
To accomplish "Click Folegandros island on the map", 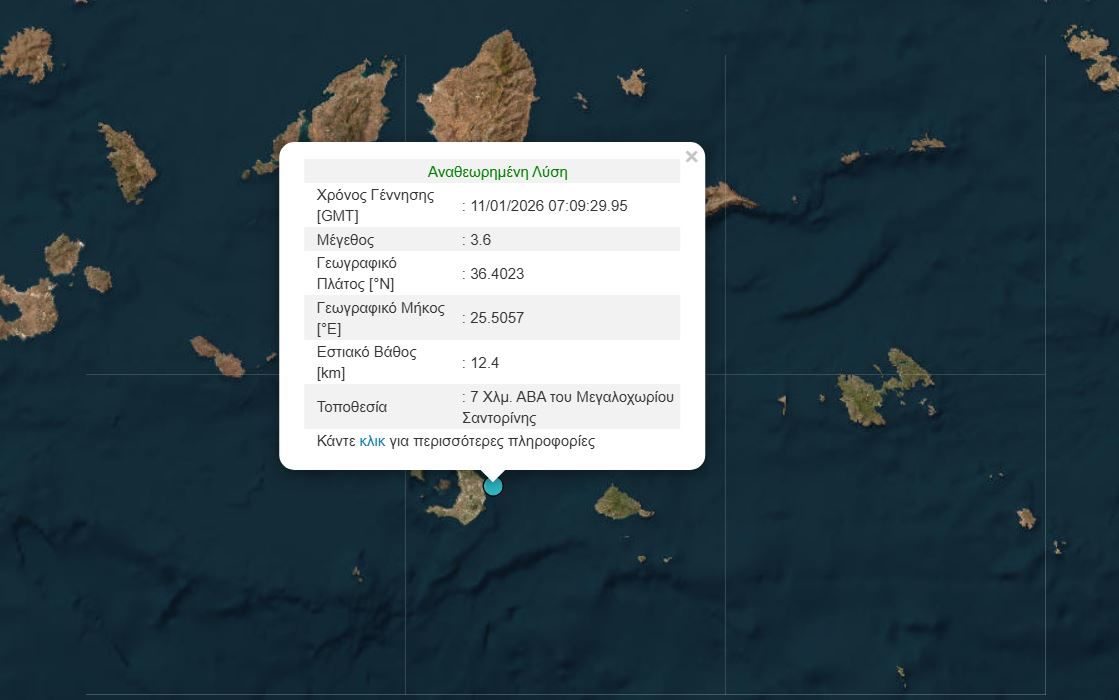I will (x=218, y=356).
